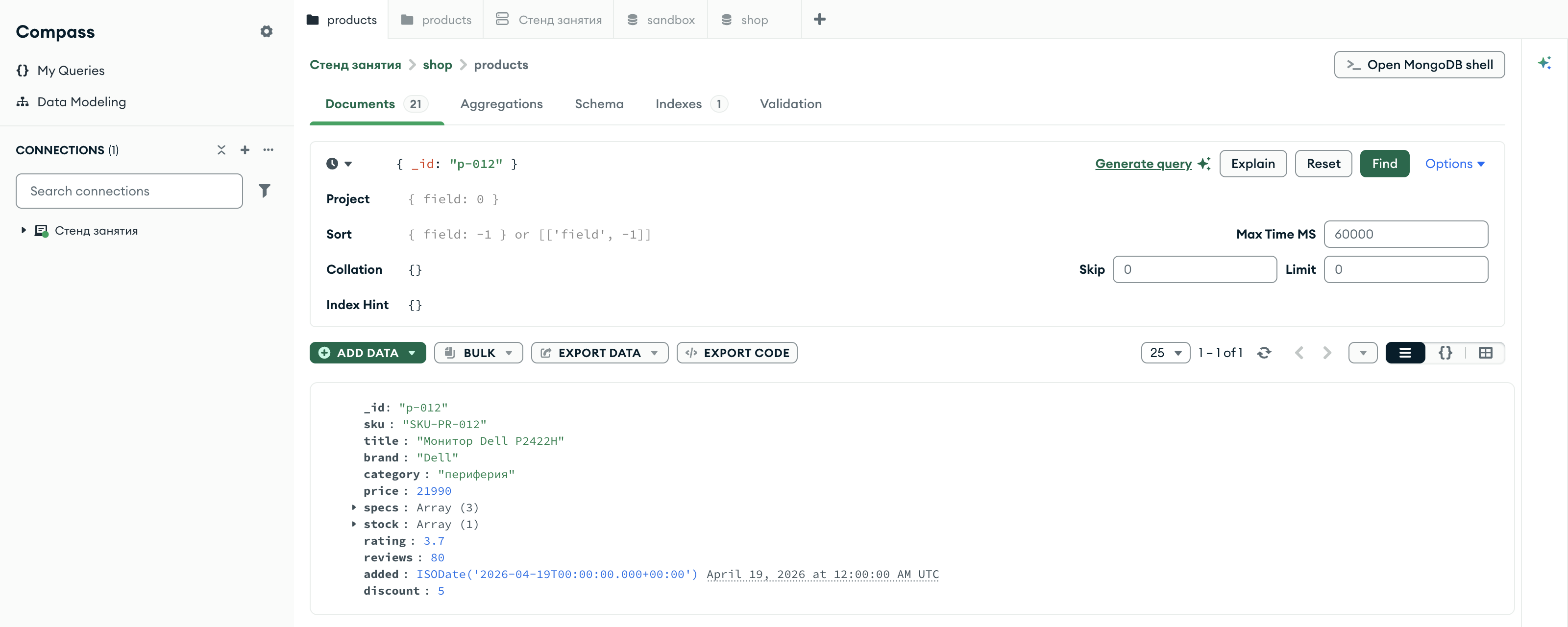
Task: Go to next page arrow
Action: click(x=1327, y=353)
